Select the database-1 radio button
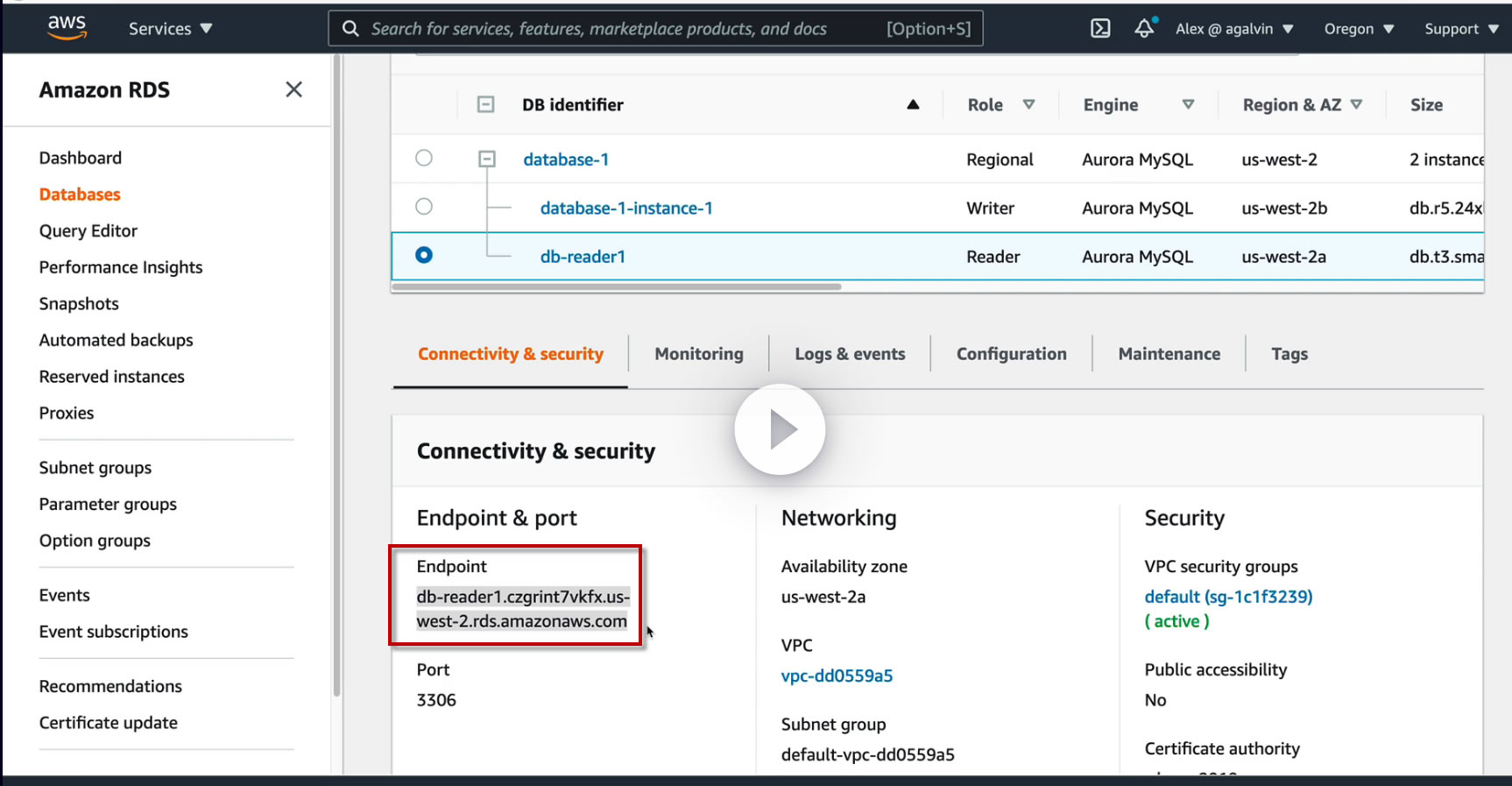Viewport: 1512px width, 786px height. [x=424, y=158]
